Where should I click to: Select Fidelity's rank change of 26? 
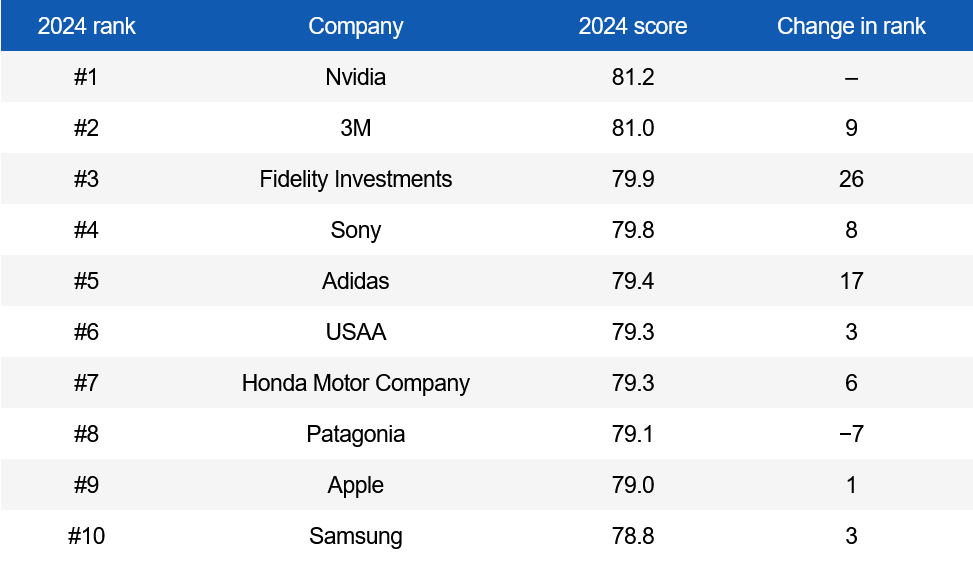(851, 179)
